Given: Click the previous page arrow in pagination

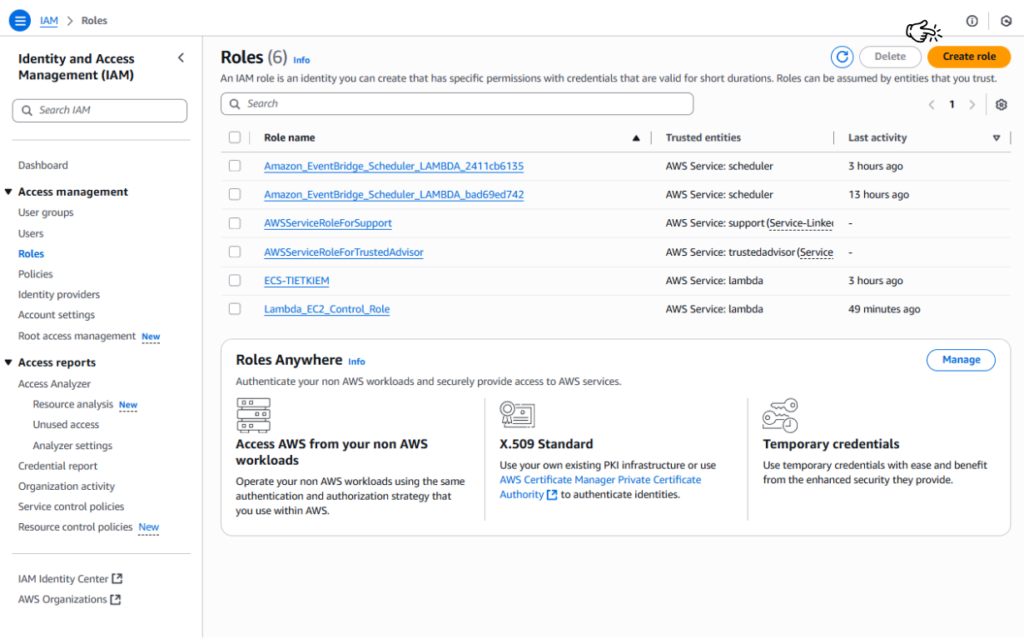Looking at the screenshot, I should point(931,105).
